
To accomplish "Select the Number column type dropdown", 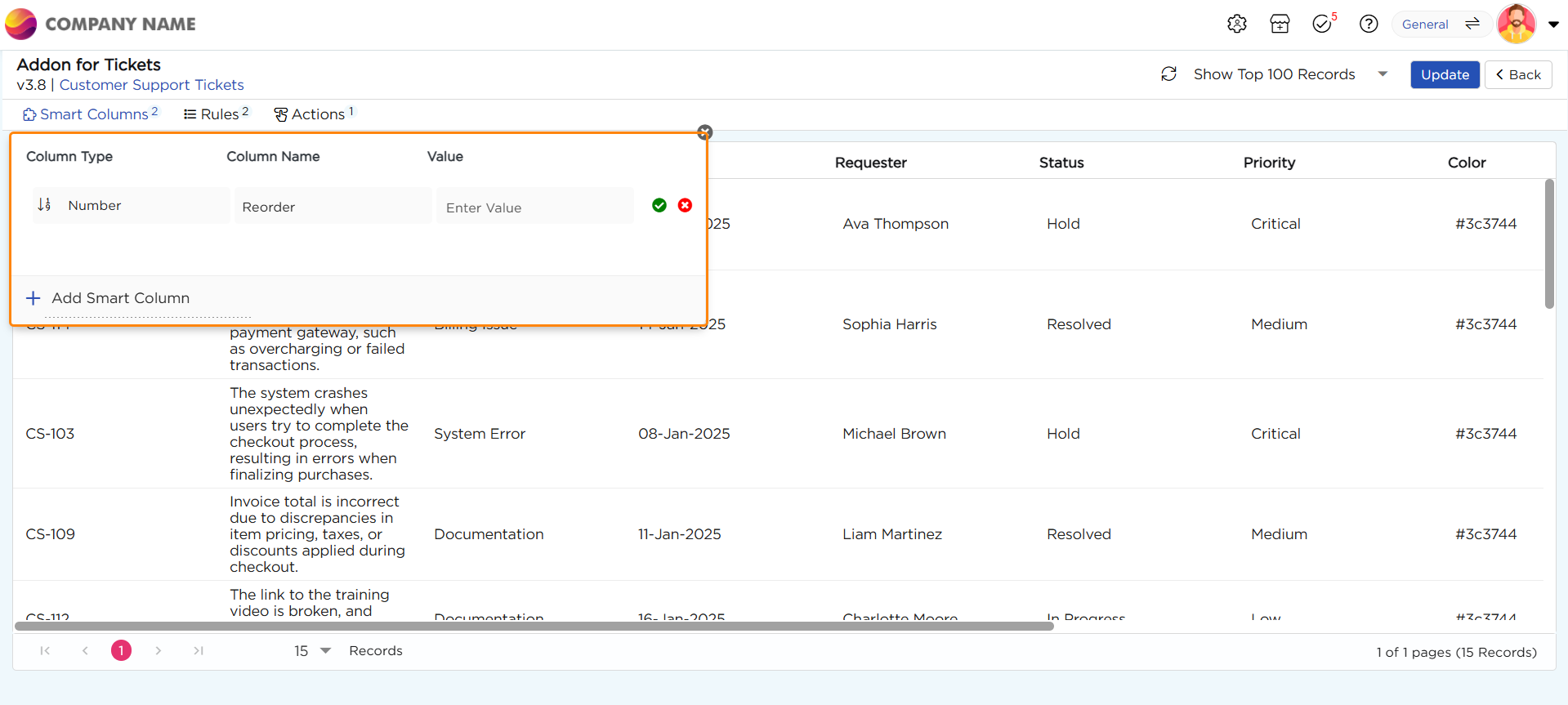I will [x=131, y=206].
